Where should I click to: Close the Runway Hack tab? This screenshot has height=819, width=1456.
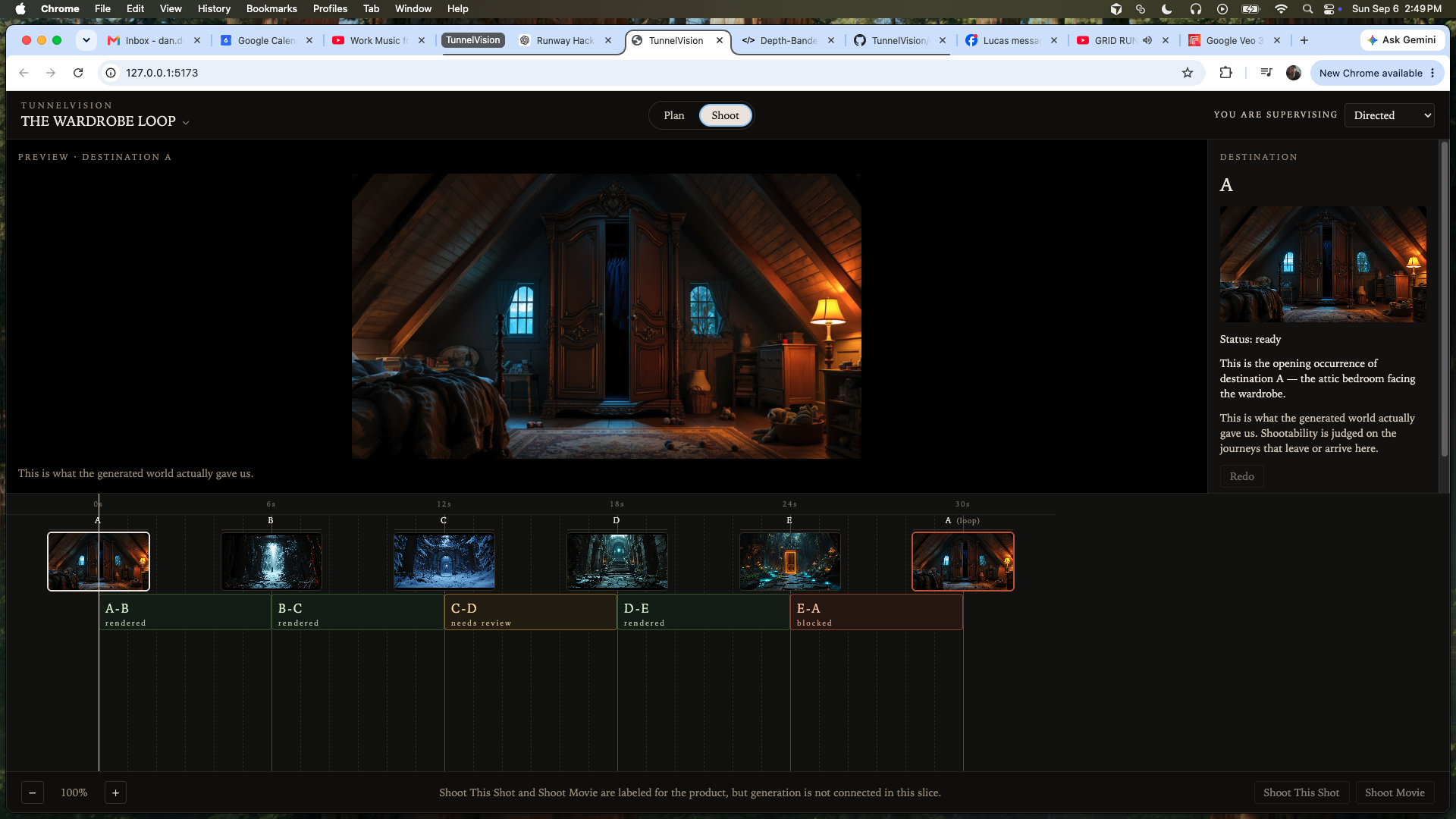(x=608, y=40)
